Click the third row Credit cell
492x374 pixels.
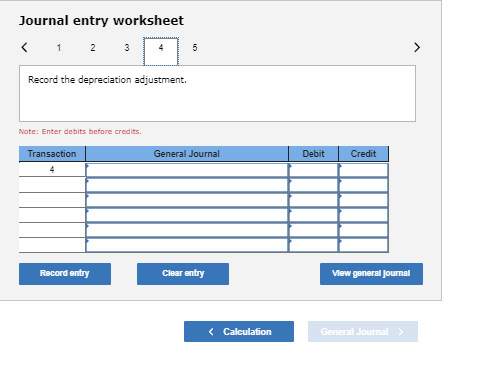coord(364,200)
